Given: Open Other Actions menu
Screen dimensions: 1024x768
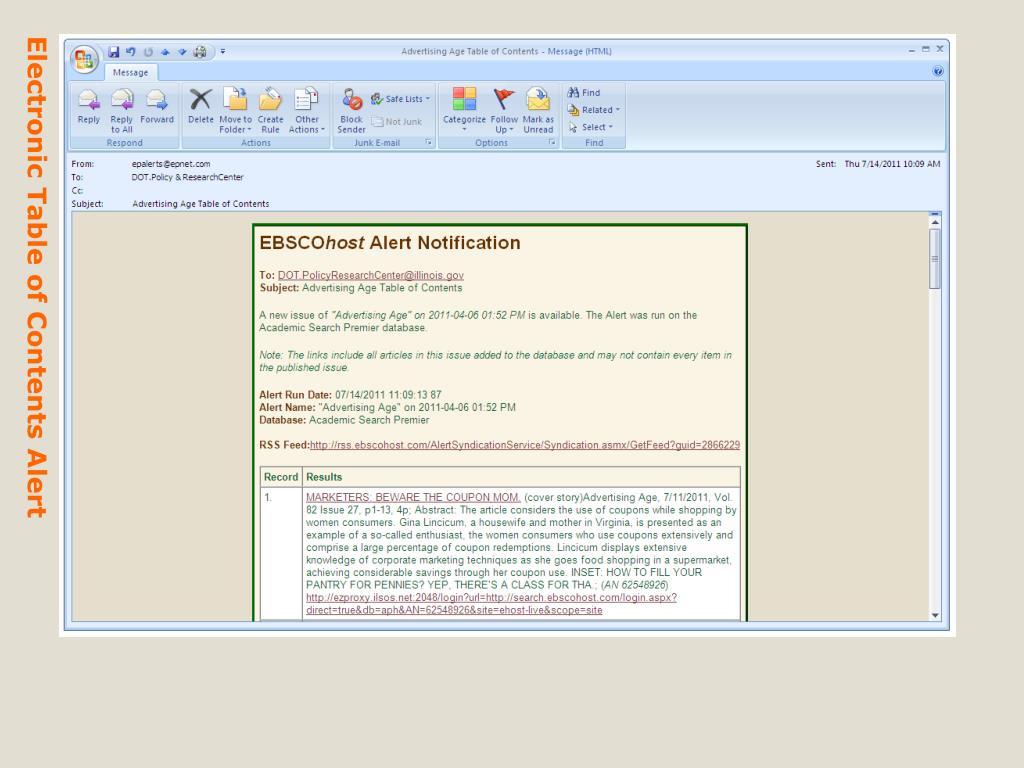Looking at the screenshot, I should (x=307, y=110).
